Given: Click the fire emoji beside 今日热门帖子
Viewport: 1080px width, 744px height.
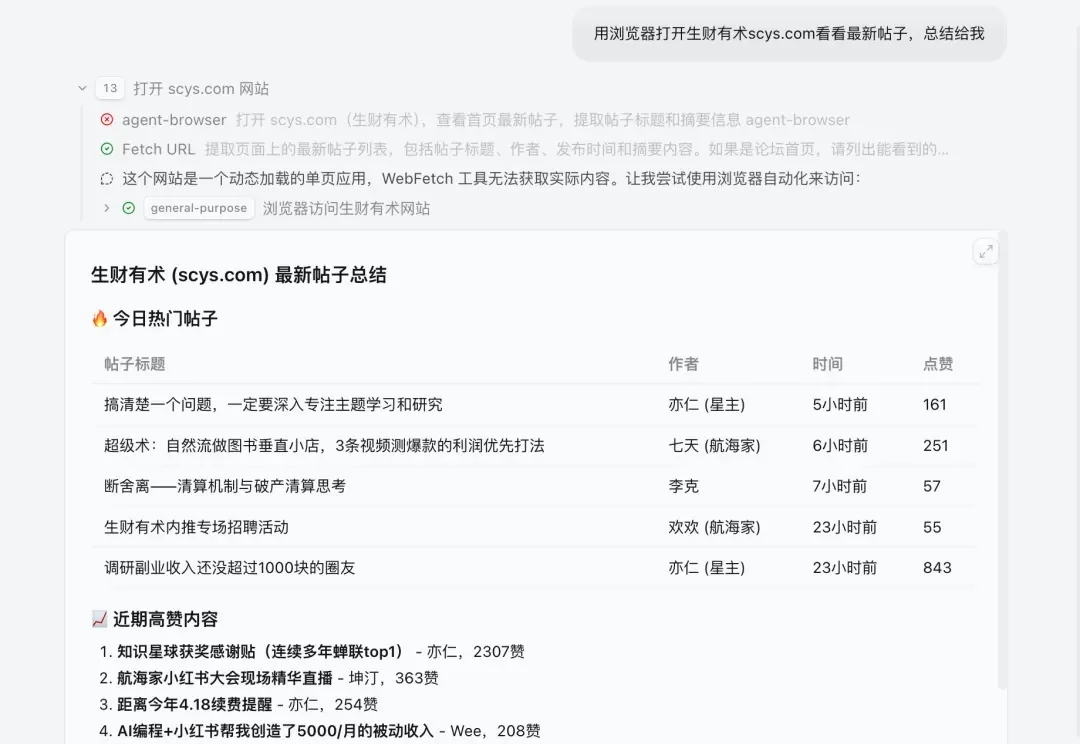Looking at the screenshot, I should (99, 318).
